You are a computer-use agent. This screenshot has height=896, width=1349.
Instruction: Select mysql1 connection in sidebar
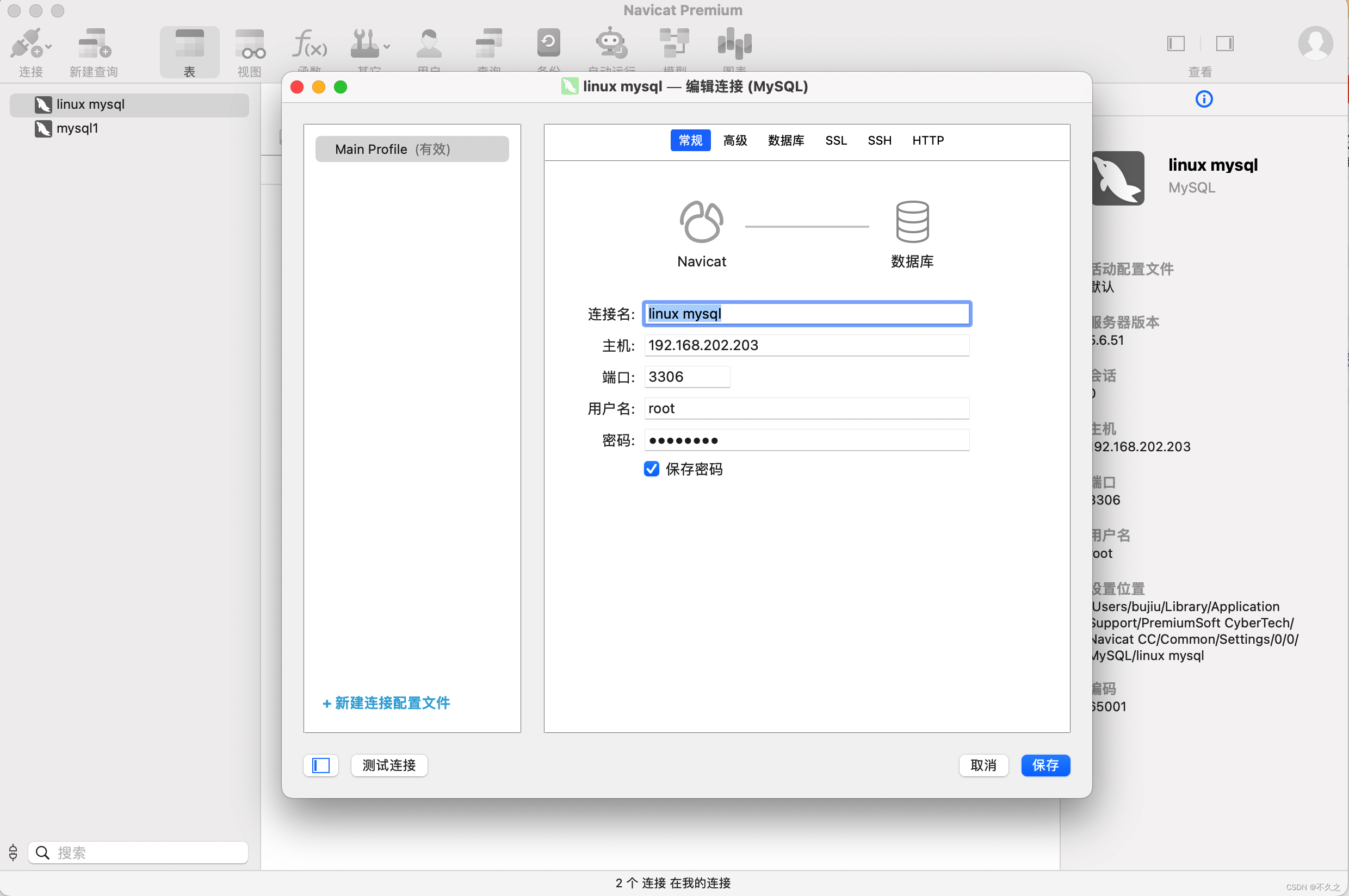pos(129,128)
